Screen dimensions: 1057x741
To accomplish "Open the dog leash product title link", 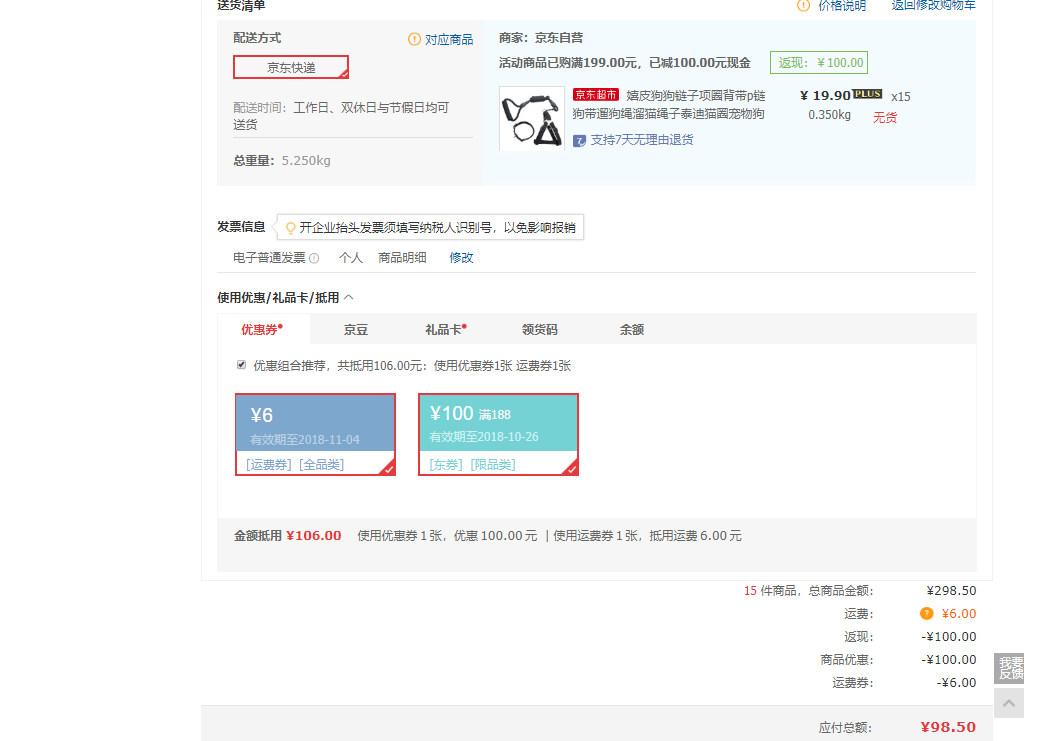I will (669, 105).
